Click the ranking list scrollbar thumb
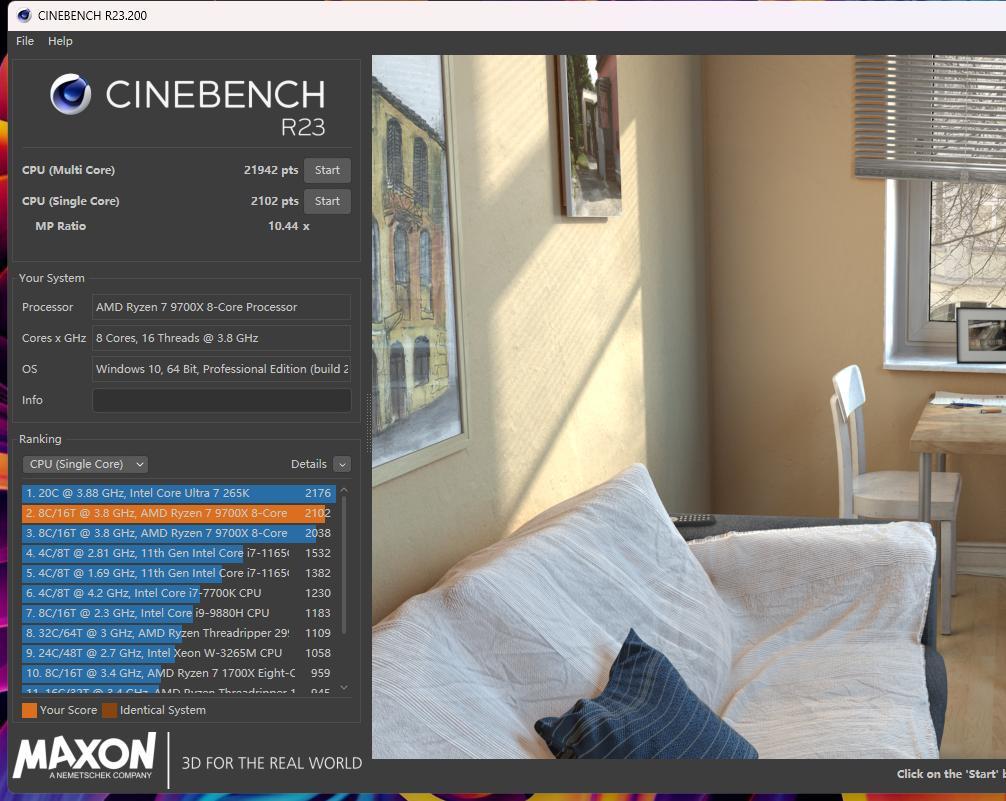This screenshot has height=801, width=1006. 344,565
